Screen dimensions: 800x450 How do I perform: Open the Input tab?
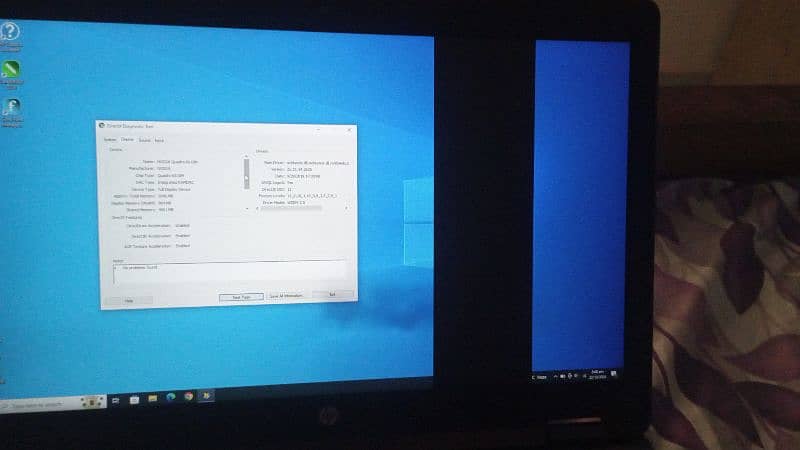[x=159, y=141]
